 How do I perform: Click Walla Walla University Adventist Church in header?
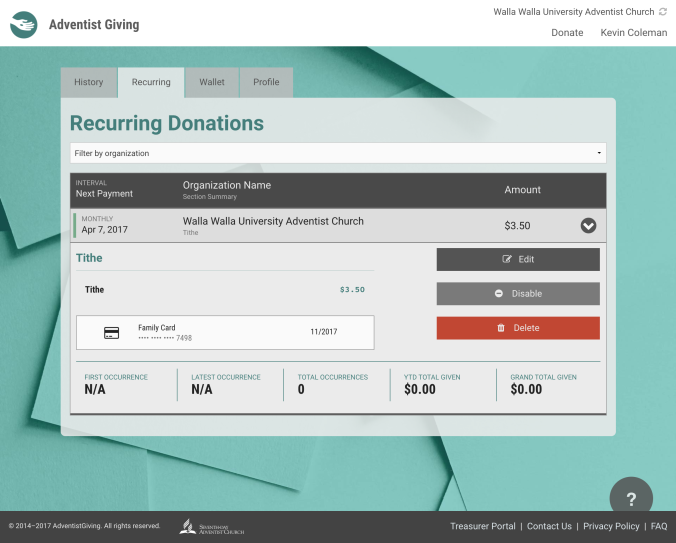(x=574, y=12)
